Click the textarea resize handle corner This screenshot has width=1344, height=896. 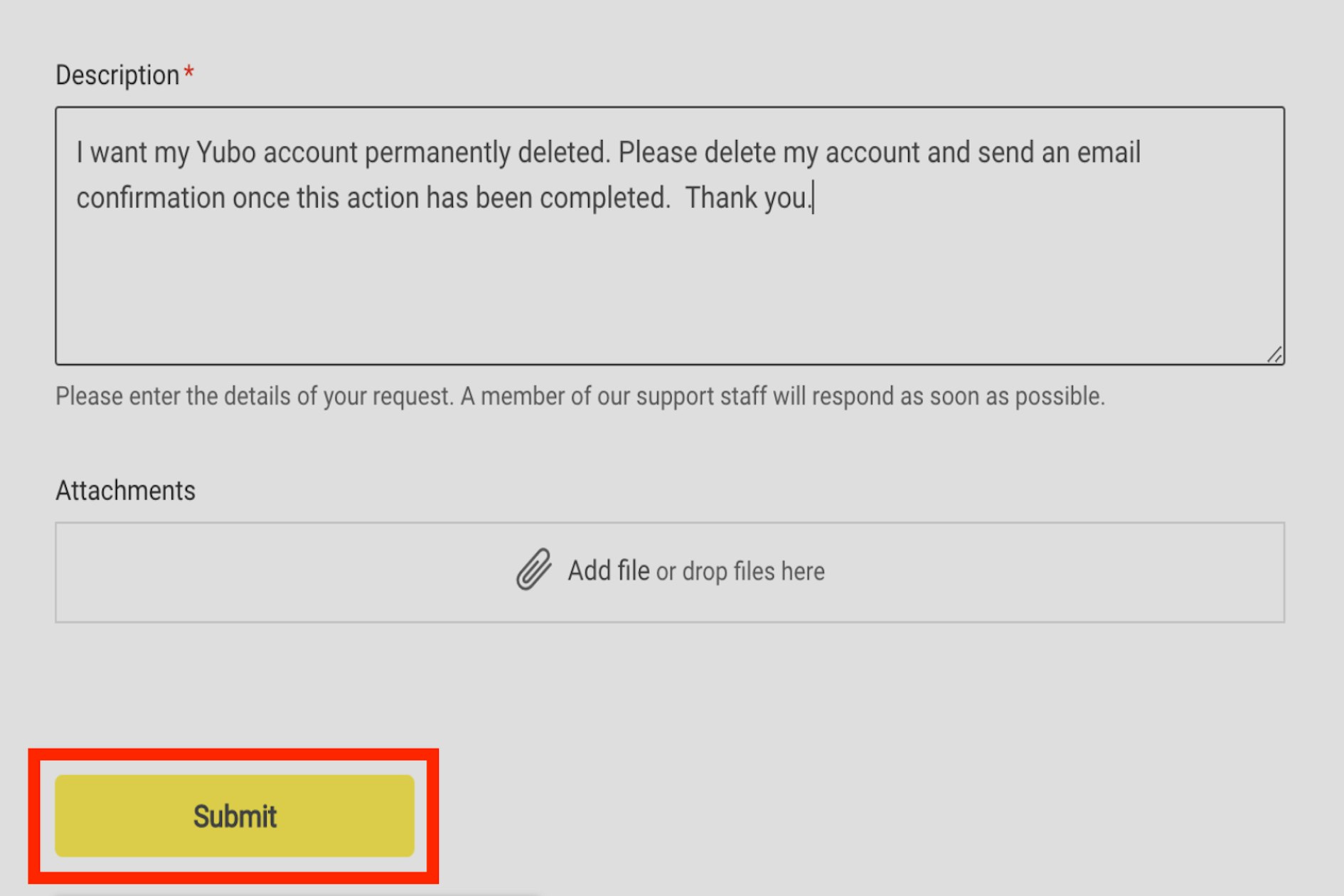tap(1274, 354)
